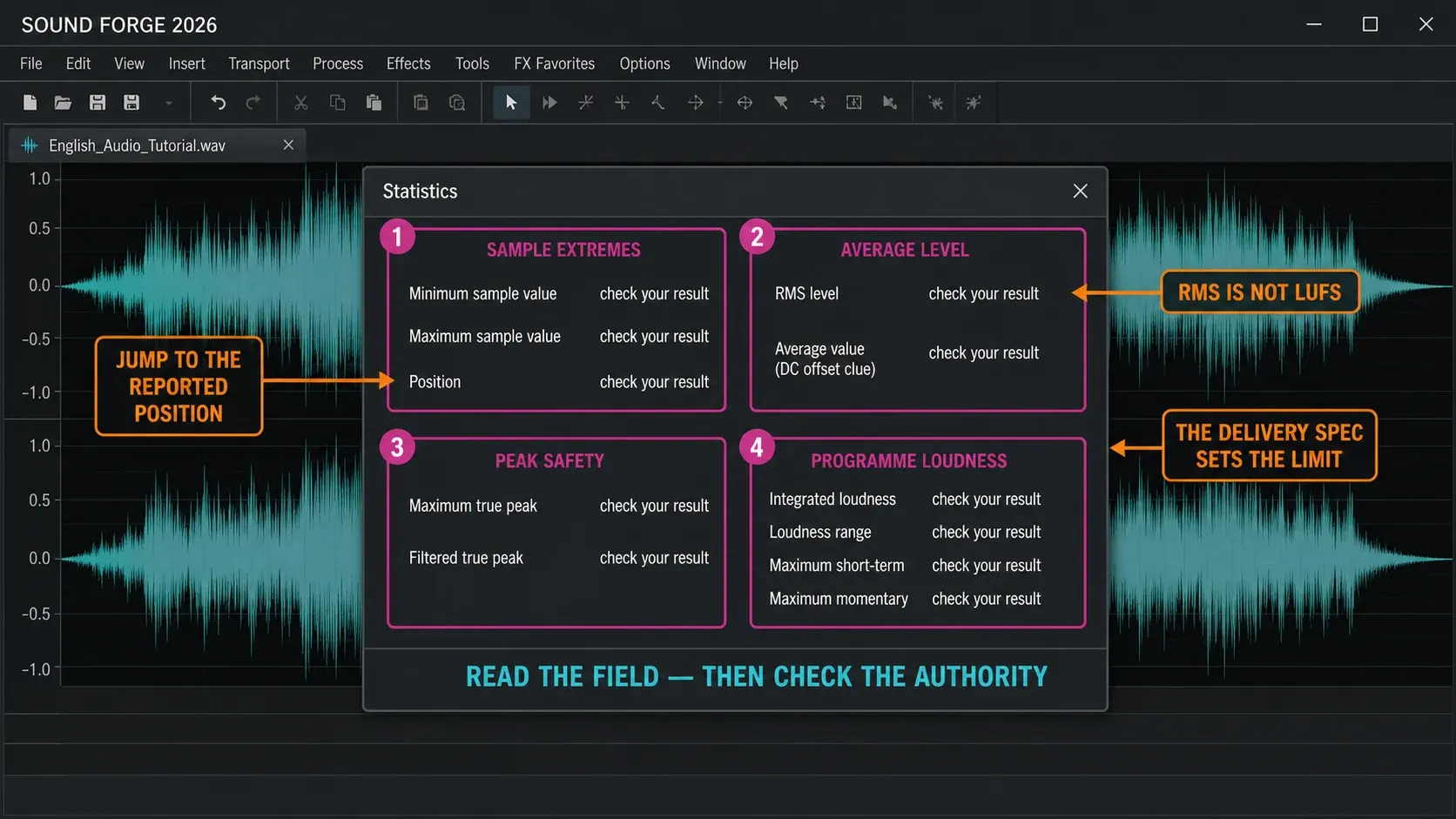Click the crossed-lines tool beside double-triangle
This screenshot has width=1456, height=819.
click(586, 103)
